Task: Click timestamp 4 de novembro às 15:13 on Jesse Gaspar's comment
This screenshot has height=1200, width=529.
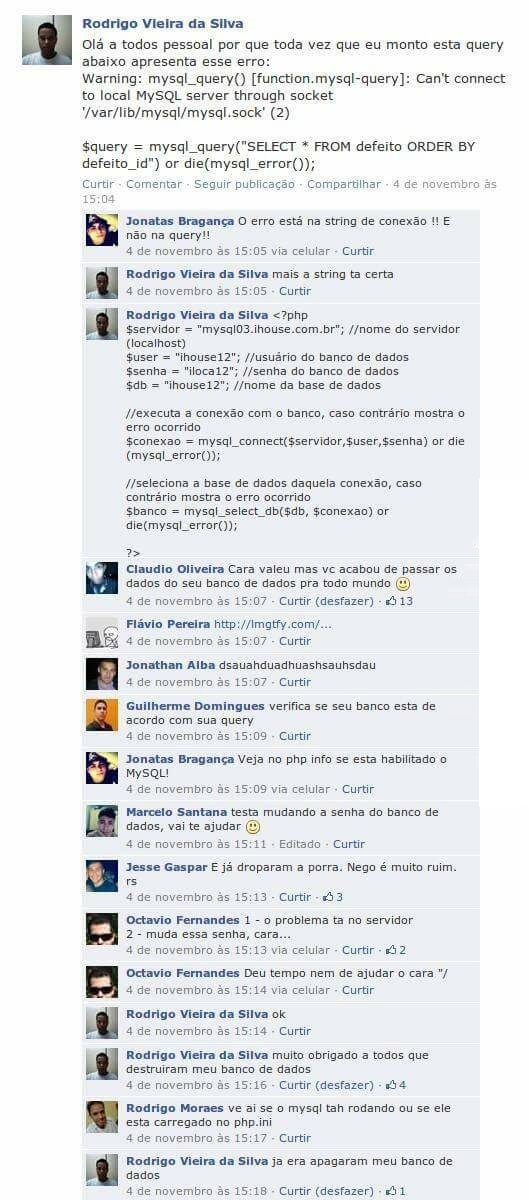Action: click(196, 897)
